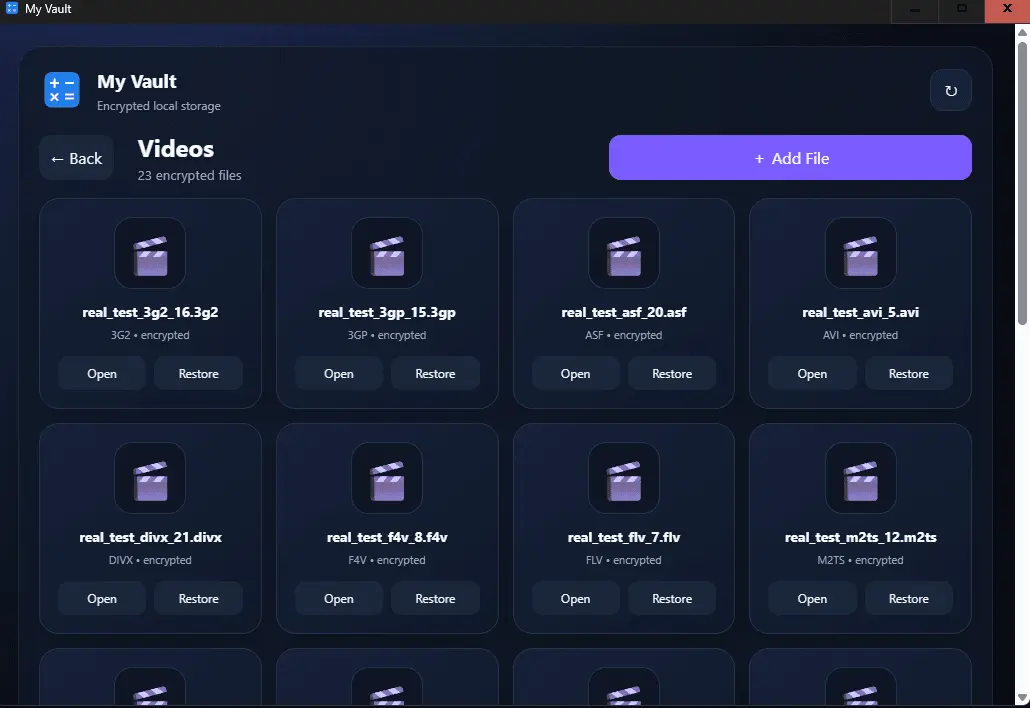
Task: Click the 'F4V • encrypted' label
Action: [x=387, y=560]
